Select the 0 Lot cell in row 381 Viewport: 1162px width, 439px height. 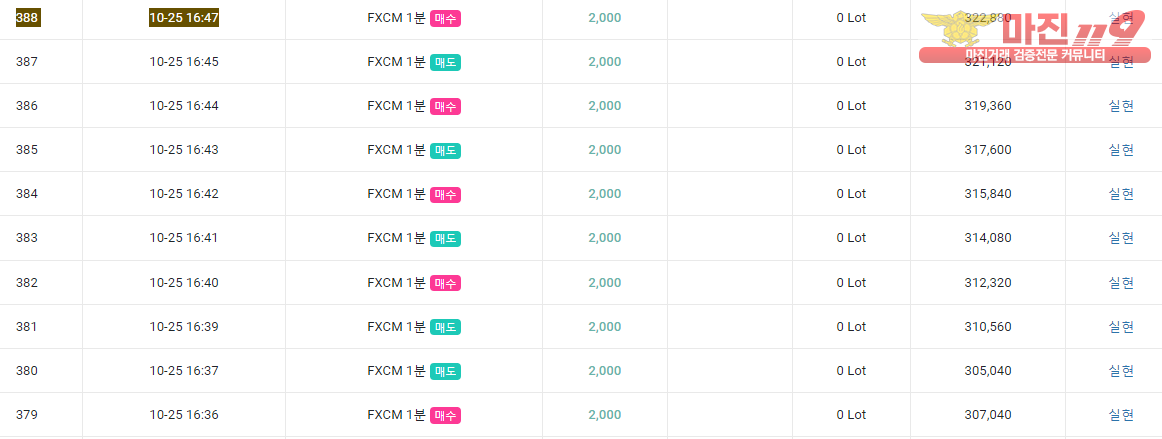851,326
